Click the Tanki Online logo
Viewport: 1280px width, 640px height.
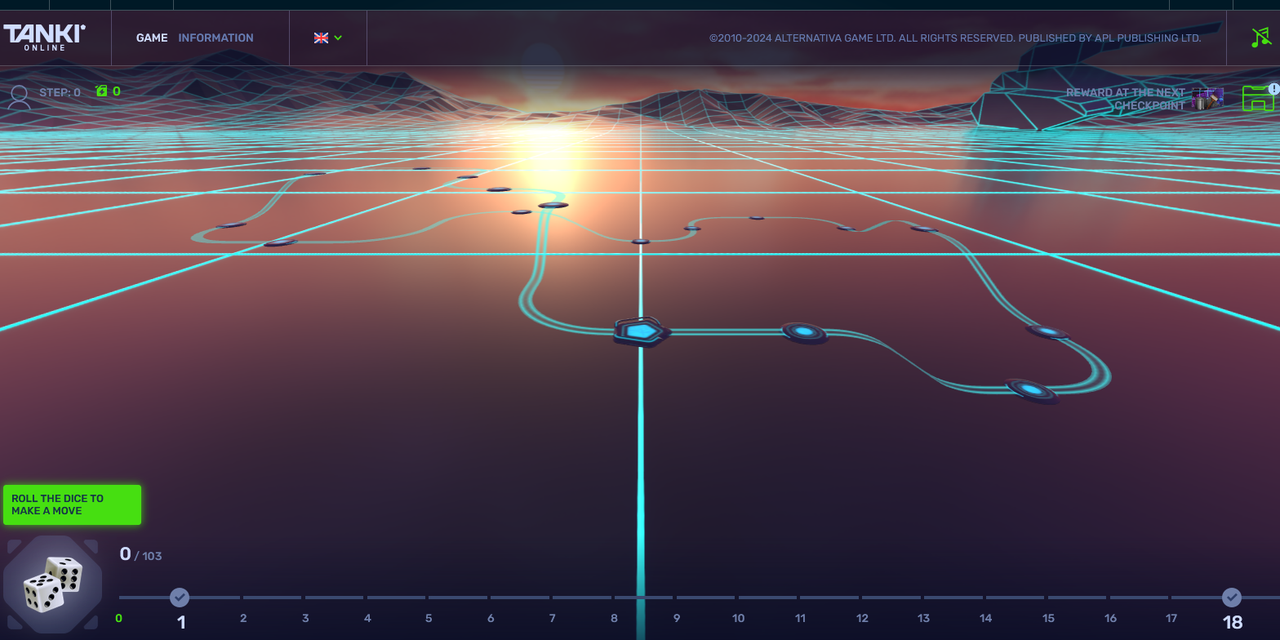(x=44, y=37)
